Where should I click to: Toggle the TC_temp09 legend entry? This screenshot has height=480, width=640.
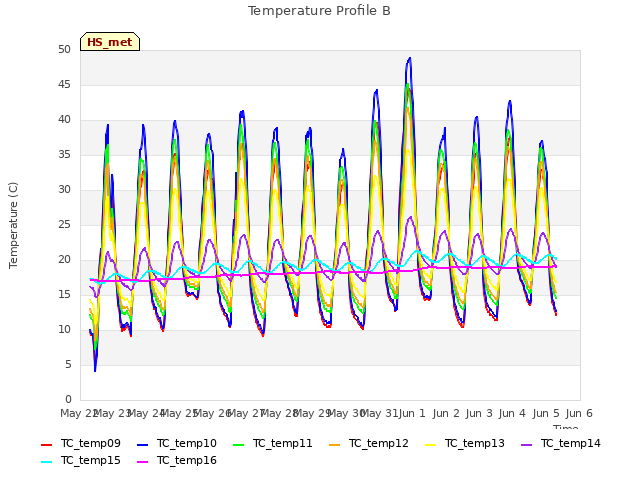(x=81, y=444)
